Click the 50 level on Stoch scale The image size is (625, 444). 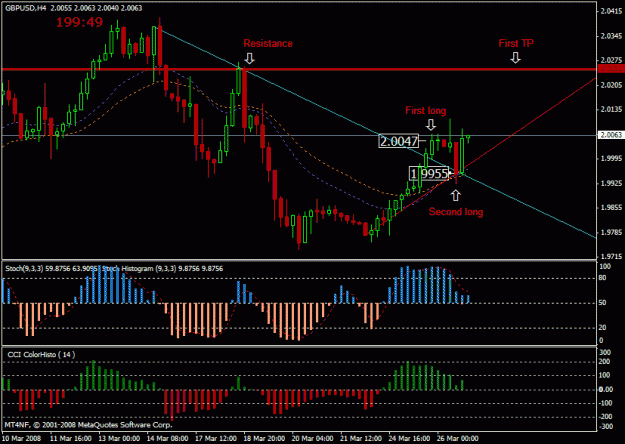click(603, 303)
